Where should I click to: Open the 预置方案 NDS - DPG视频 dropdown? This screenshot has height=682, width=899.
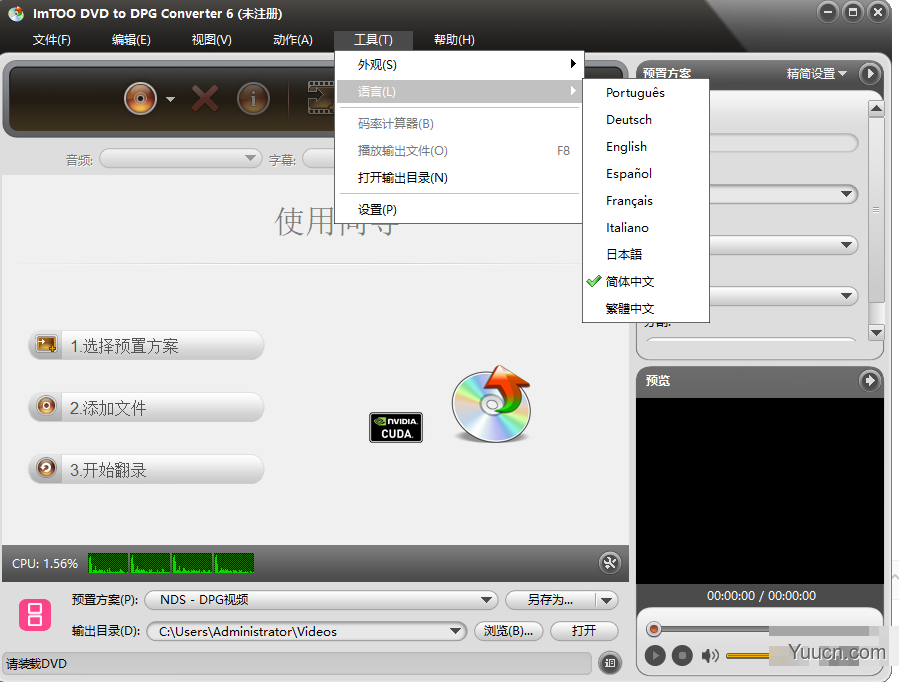(x=320, y=600)
